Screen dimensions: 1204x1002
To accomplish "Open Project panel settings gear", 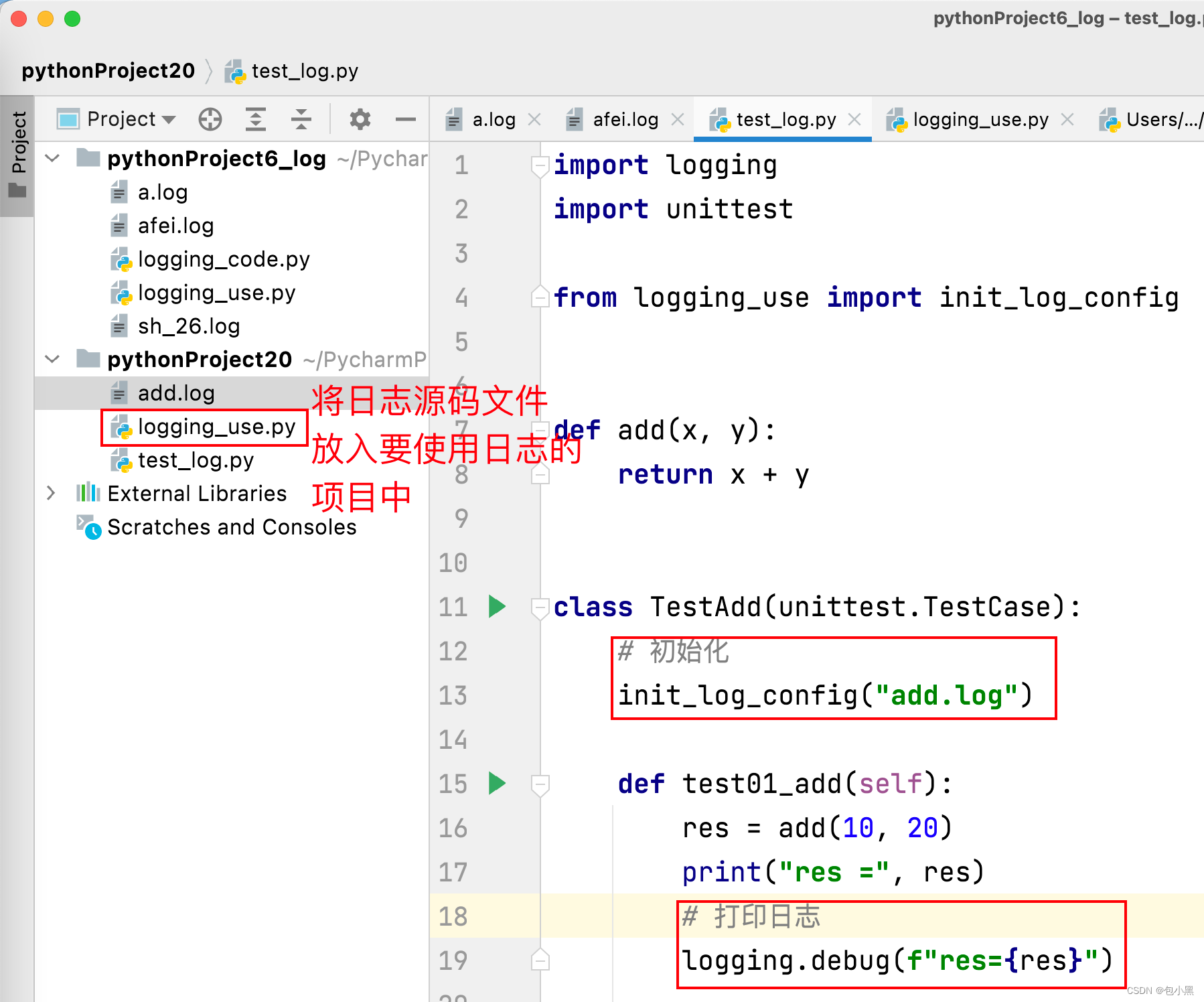I will click(360, 119).
